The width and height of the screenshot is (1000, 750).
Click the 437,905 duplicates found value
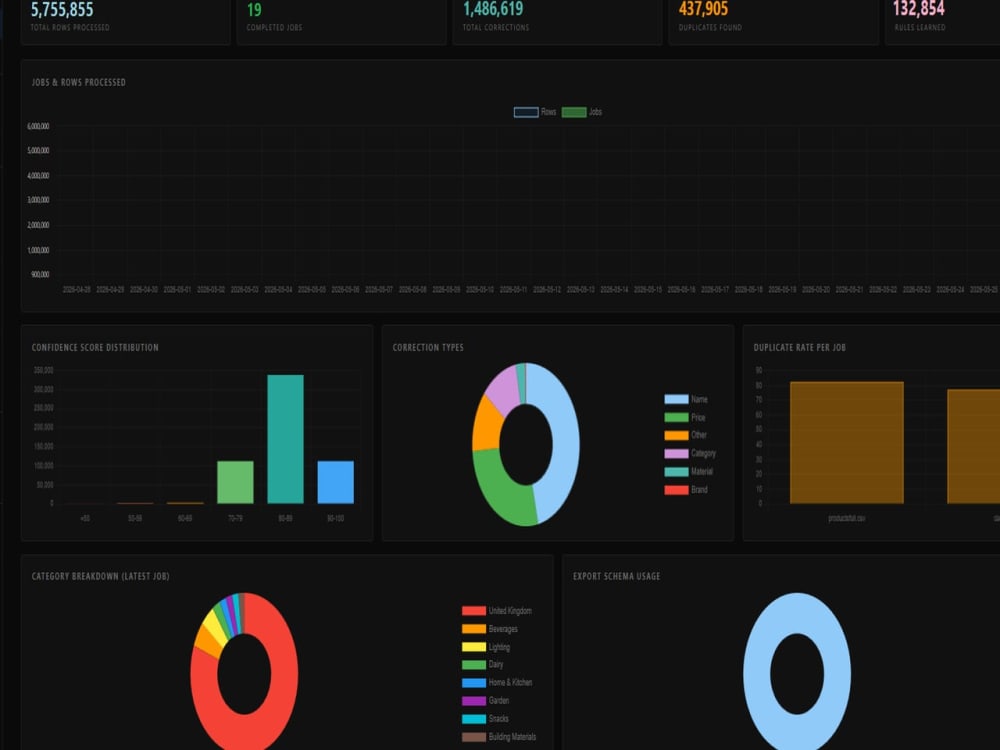[x=703, y=9]
